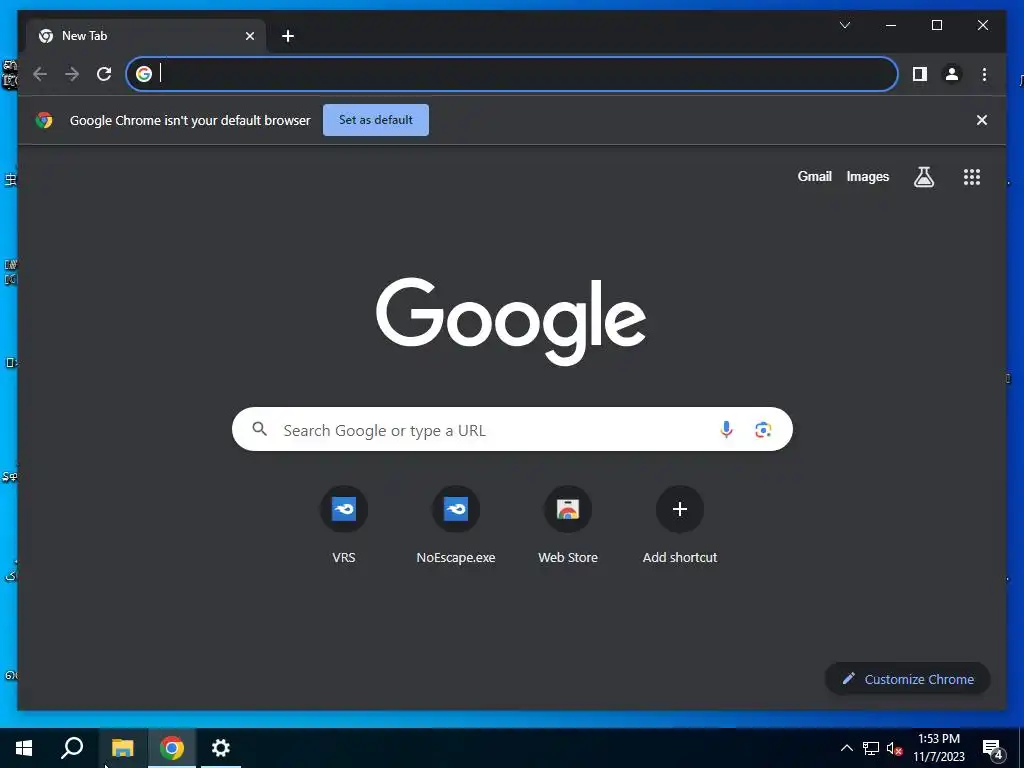Screen dimensions: 1024x768
Task: Close the New Tab tab
Action: point(249,36)
